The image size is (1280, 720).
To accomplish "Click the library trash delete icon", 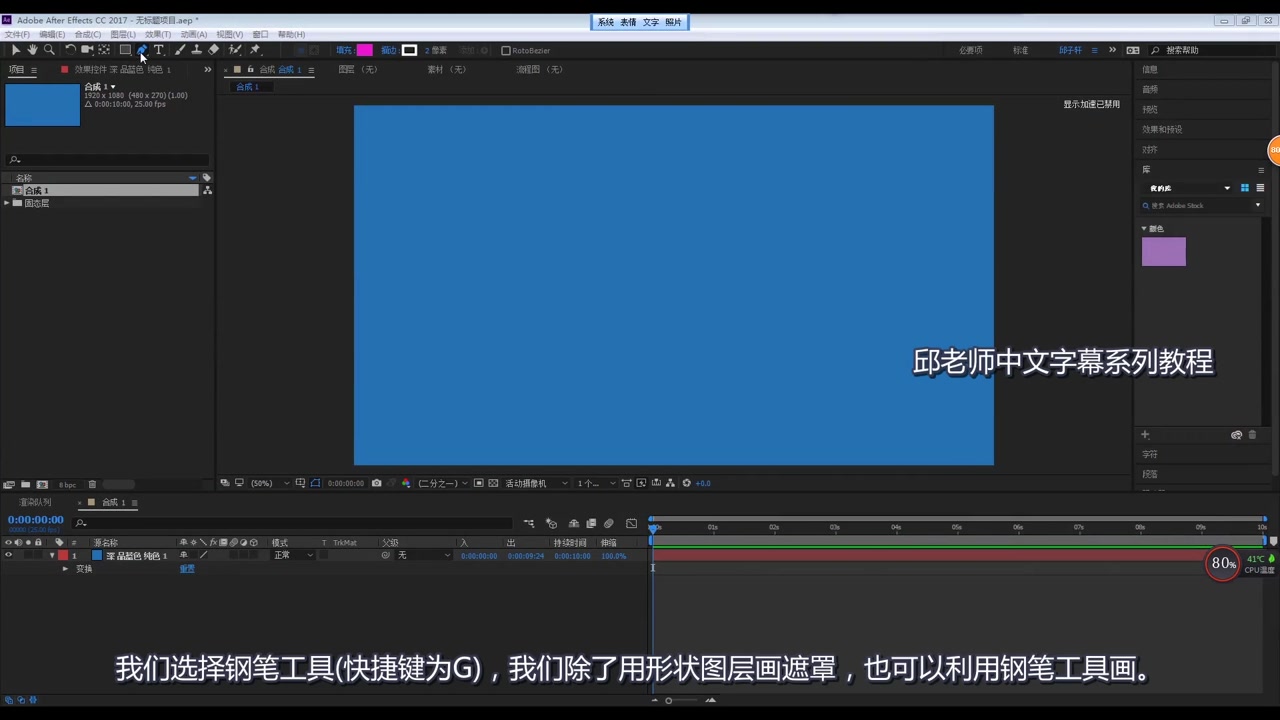I will click(1252, 435).
